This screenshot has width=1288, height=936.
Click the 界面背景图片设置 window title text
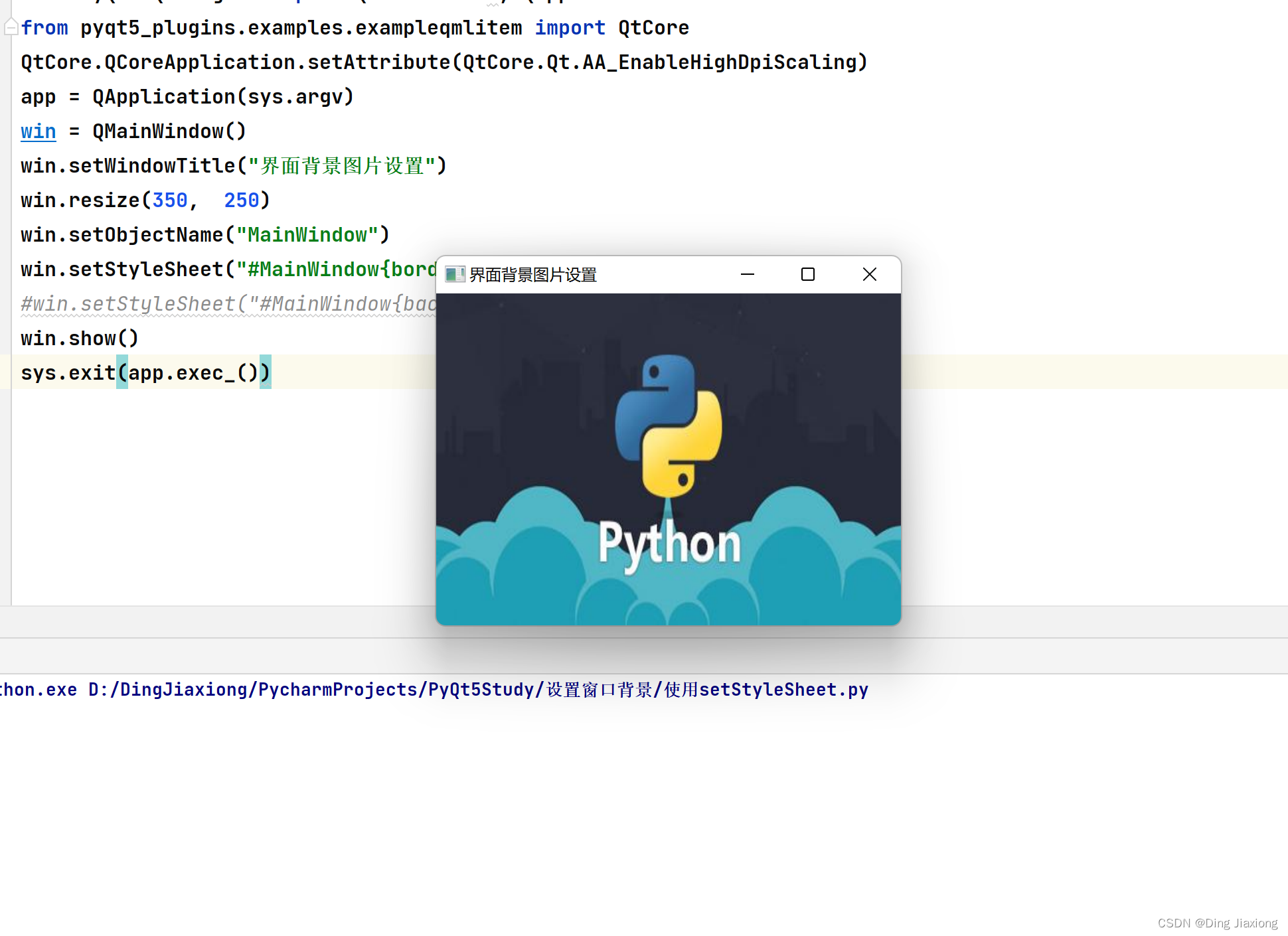533,275
